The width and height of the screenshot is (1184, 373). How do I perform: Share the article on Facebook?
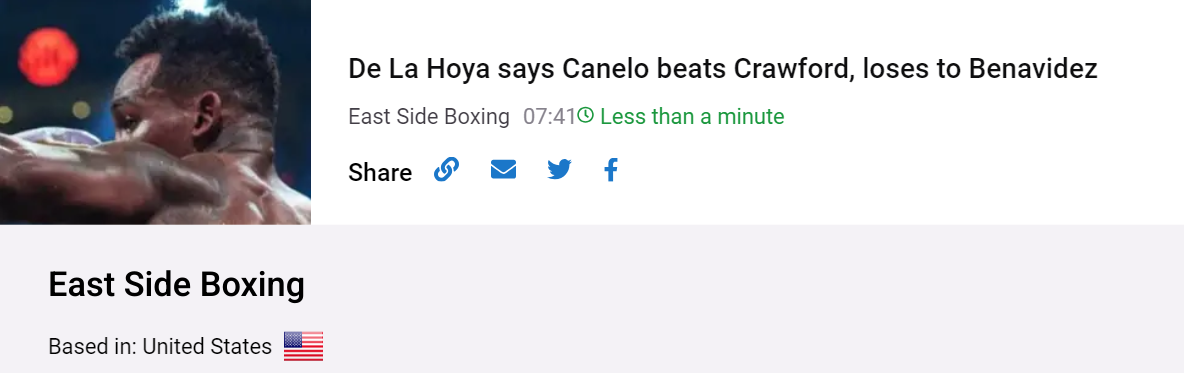pyautogui.click(x=611, y=170)
